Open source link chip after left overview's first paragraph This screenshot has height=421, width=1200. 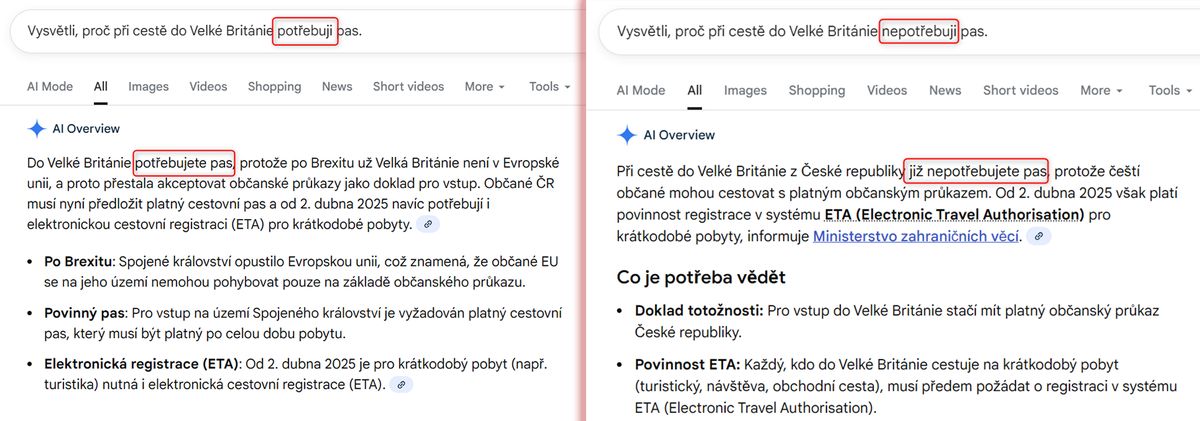pyautogui.click(x=427, y=225)
